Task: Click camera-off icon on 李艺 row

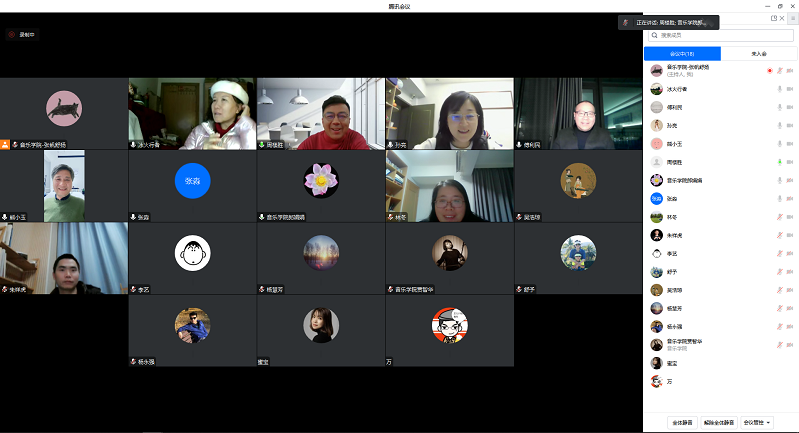Action: [x=790, y=254]
